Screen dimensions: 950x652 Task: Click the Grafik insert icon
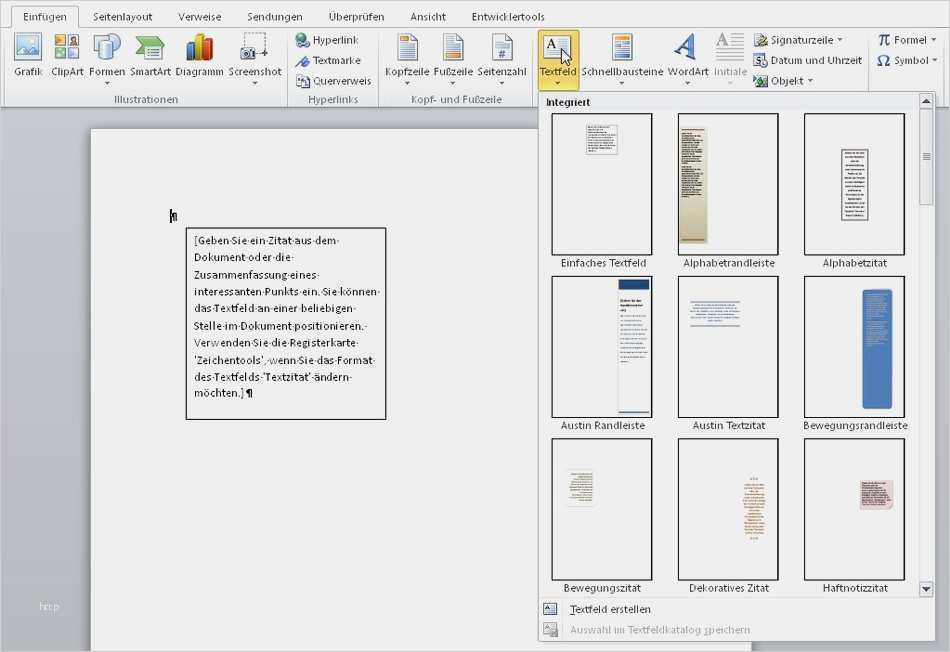(x=28, y=55)
